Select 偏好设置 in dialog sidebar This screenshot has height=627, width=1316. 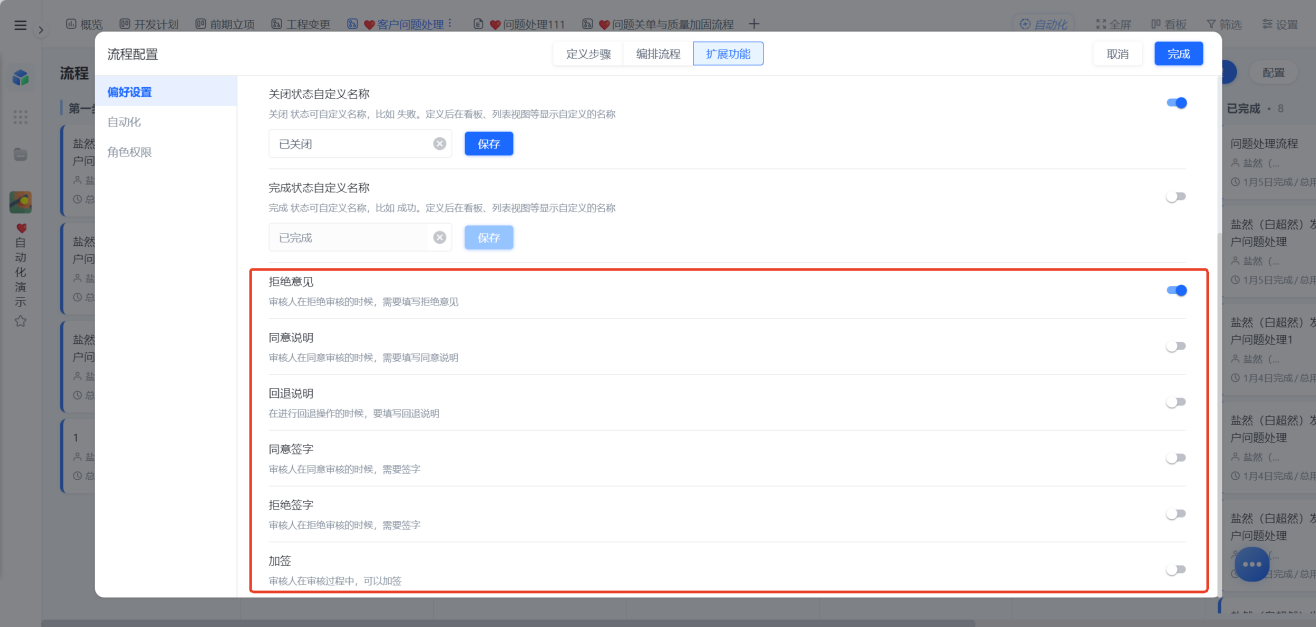[166, 92]
